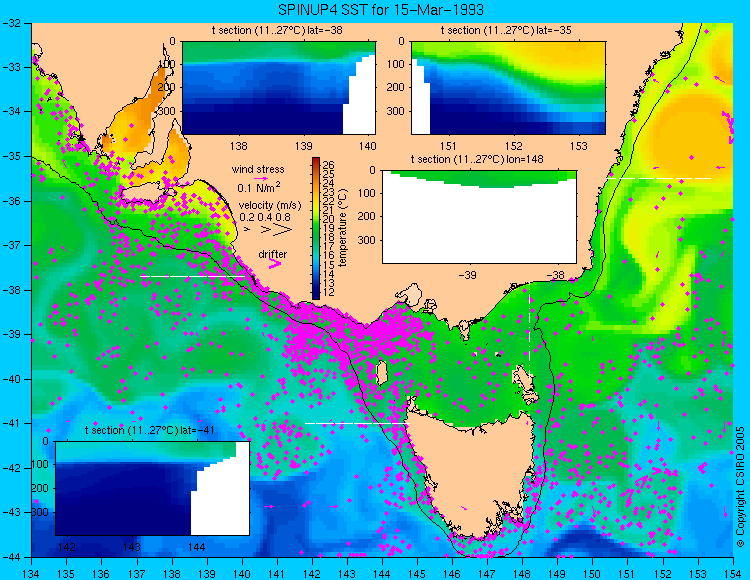Click the 't section (11..27°C) lat=-41' heading

[149, 430]
